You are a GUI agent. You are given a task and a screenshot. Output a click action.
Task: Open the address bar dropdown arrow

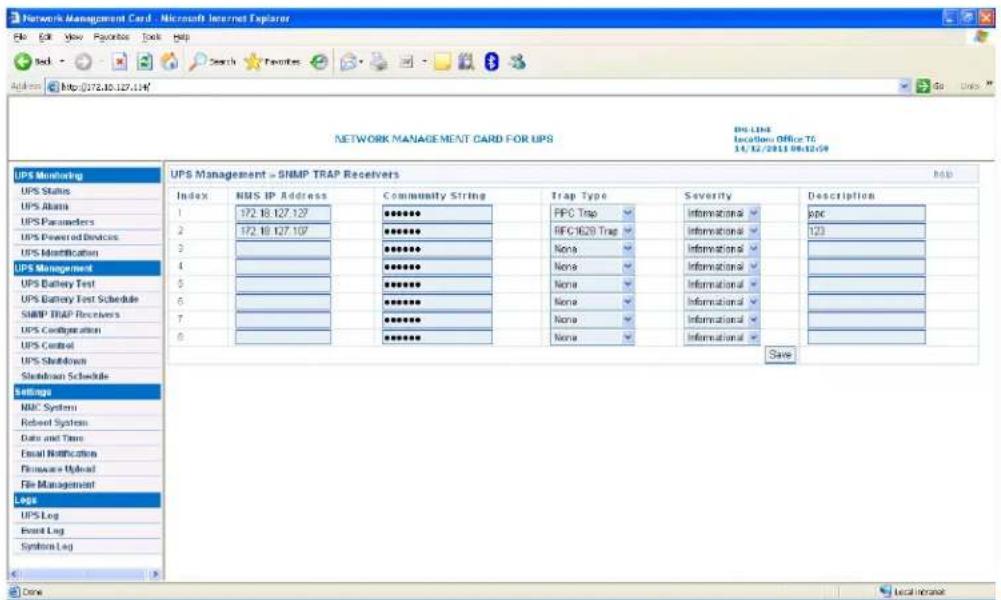click(904, 86)
